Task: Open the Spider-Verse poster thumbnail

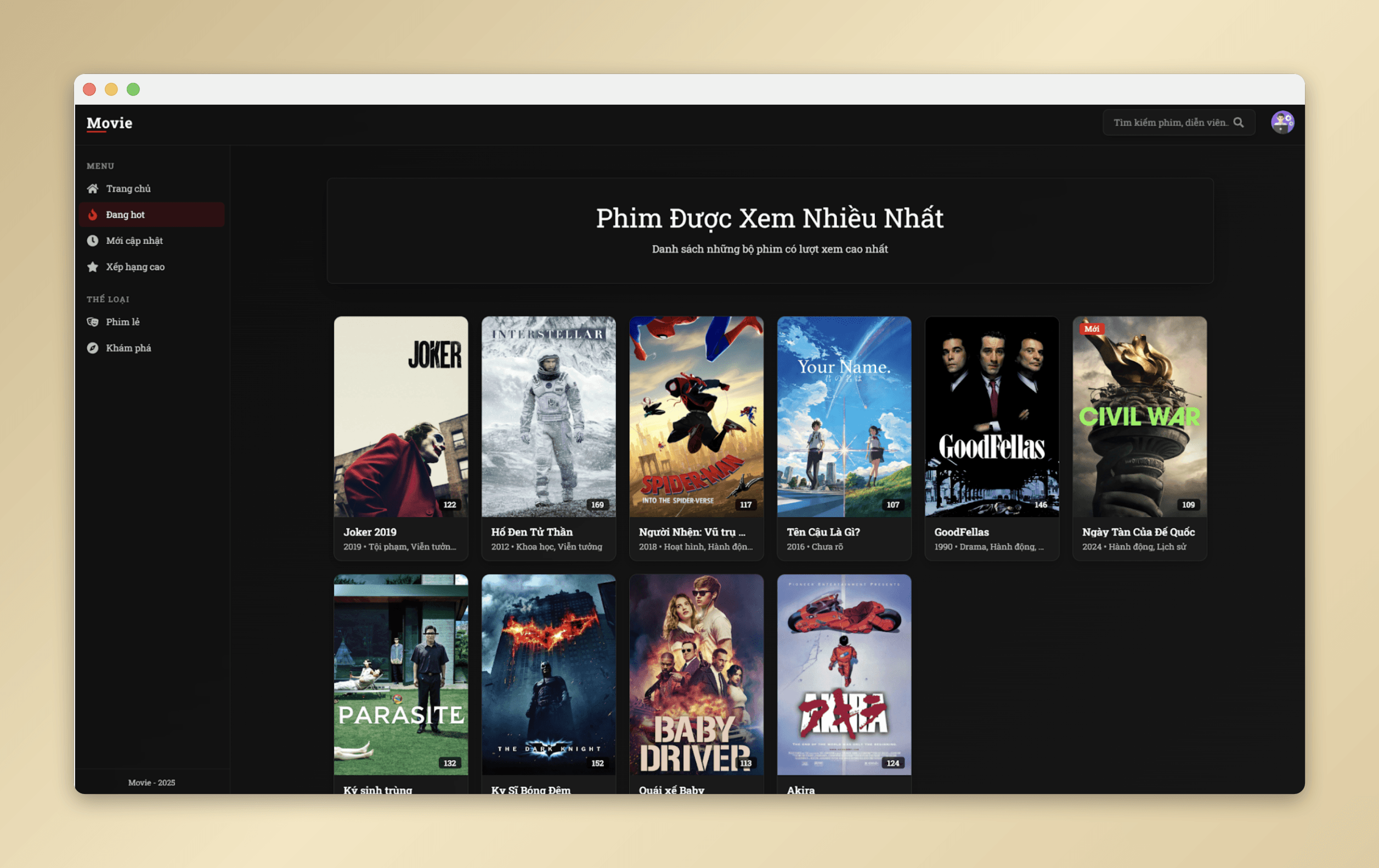Action: tap(697, 417)
